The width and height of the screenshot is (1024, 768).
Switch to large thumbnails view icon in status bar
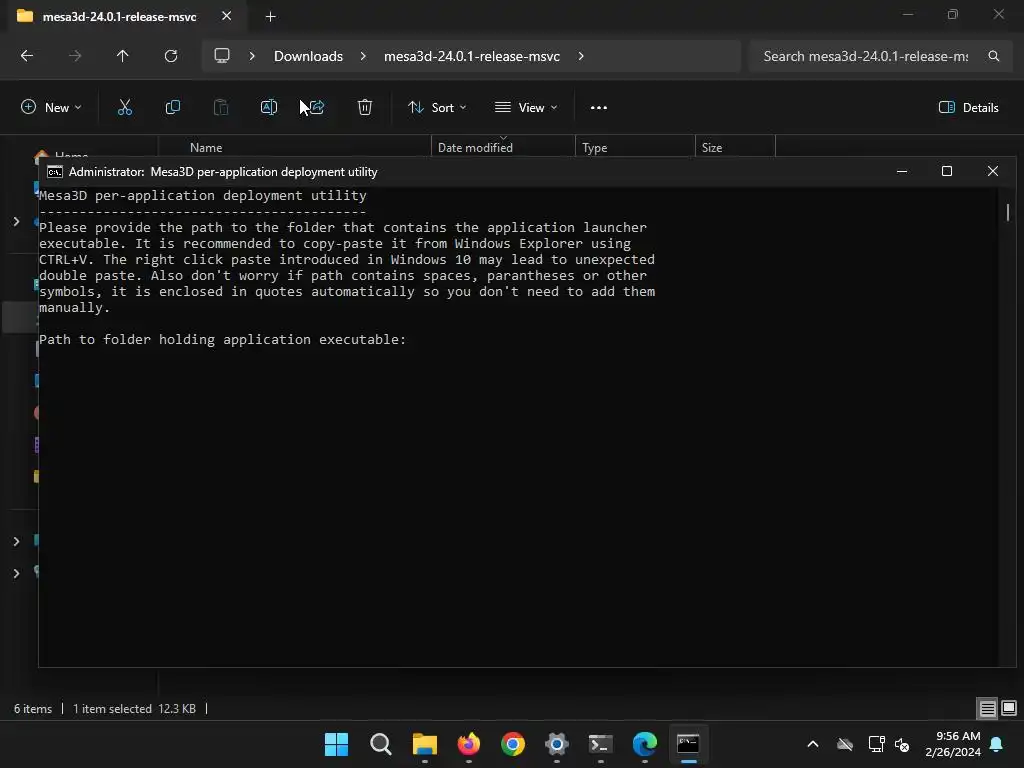1008,708
